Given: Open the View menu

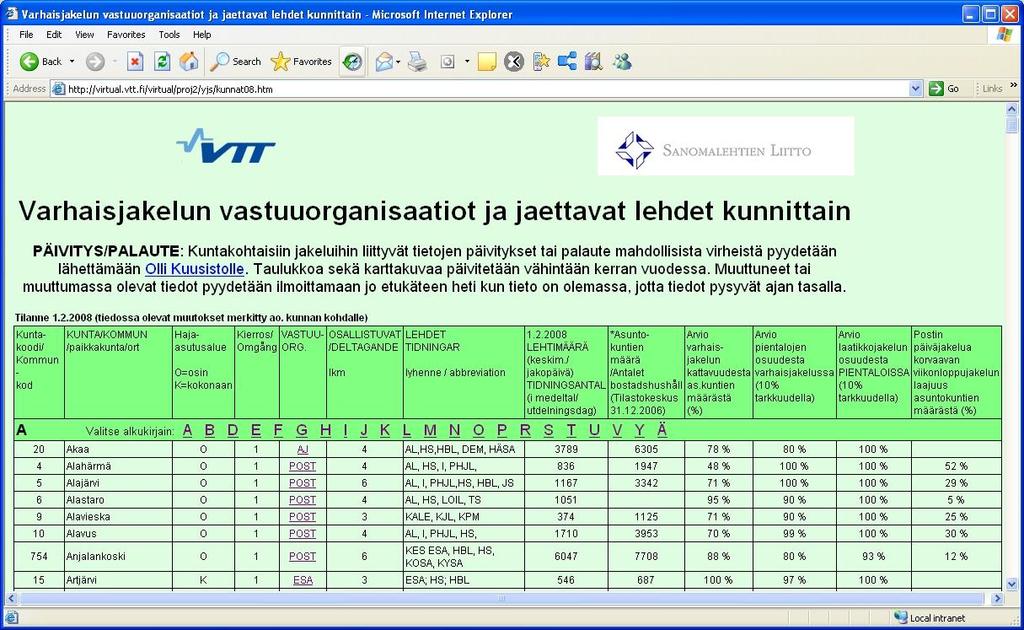Looking at the screenshot, I should pos(84,35).
